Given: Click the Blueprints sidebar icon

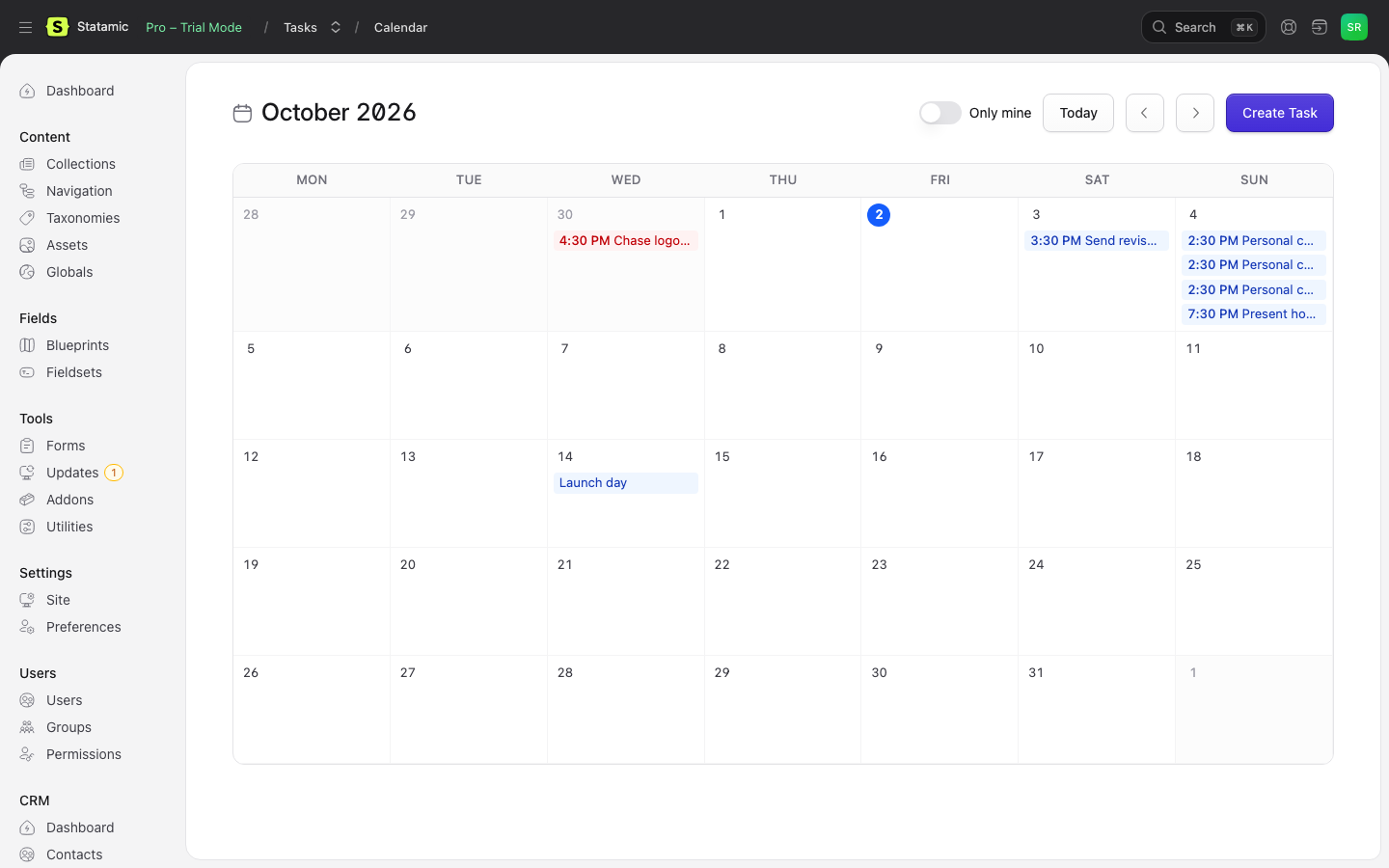Looking at the screenshot, I should tap(27, 345).
